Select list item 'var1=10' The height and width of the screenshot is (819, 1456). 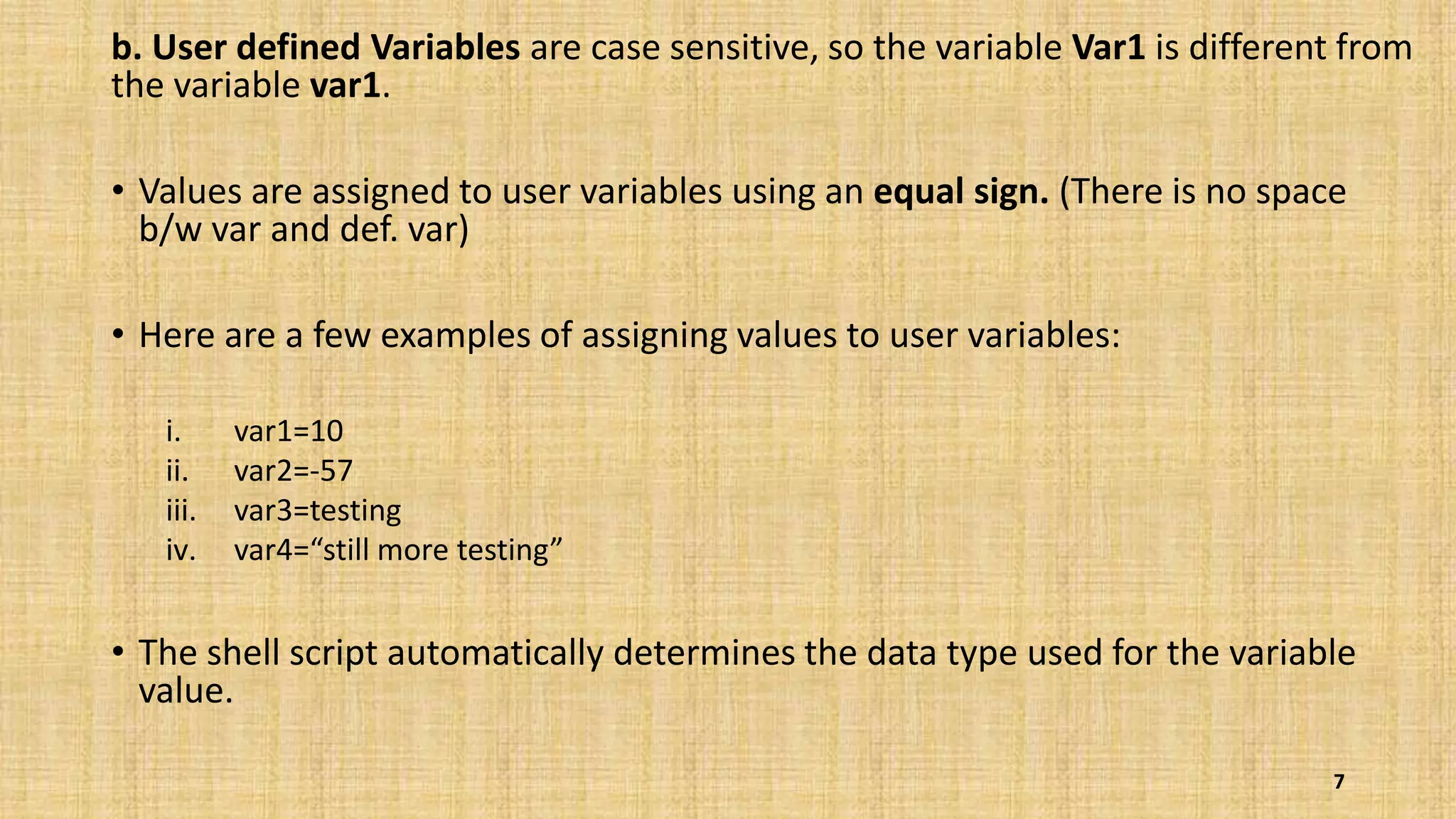click(x=289, y=431)
